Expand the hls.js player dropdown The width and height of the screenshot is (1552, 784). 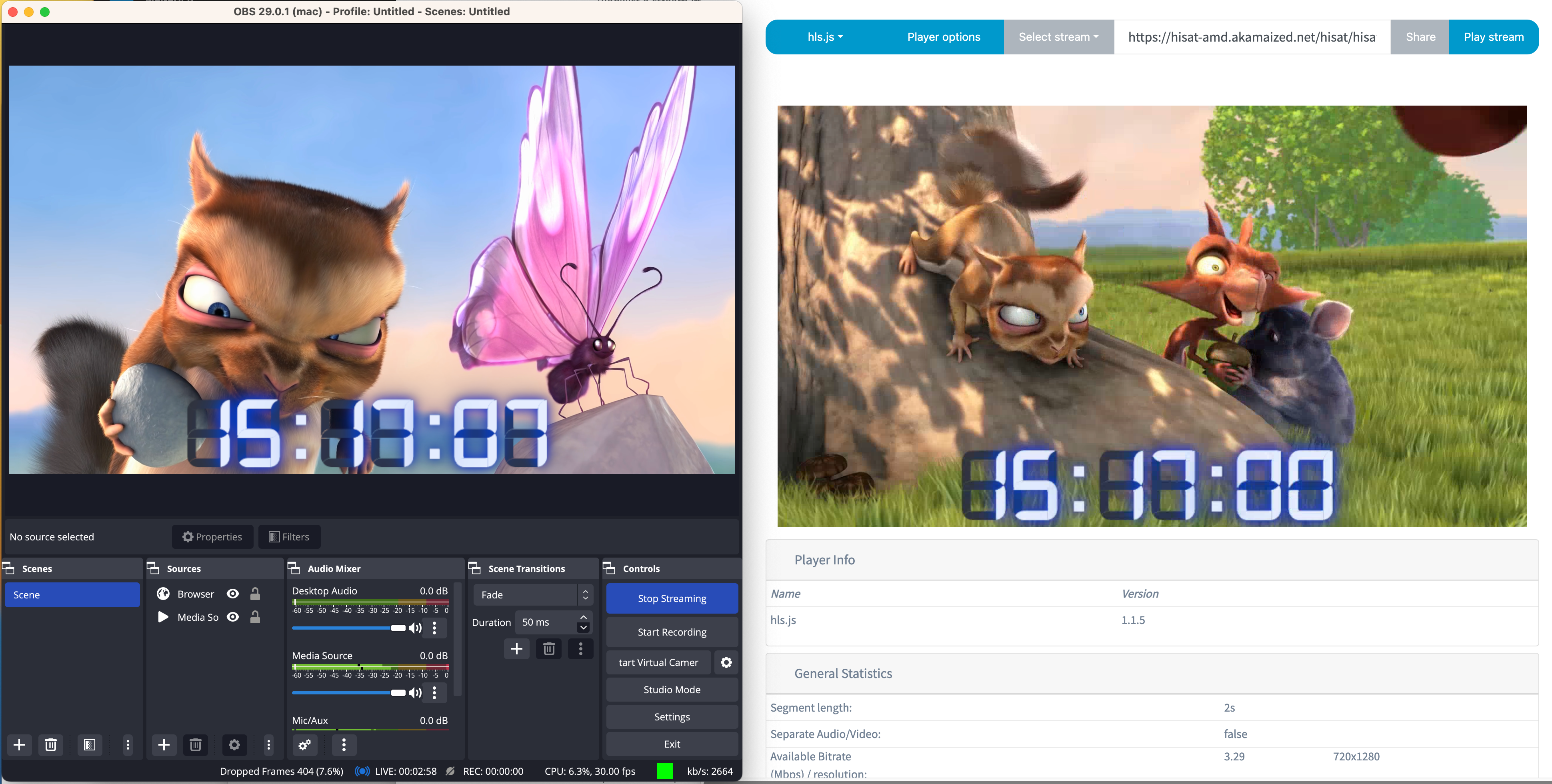825,37
